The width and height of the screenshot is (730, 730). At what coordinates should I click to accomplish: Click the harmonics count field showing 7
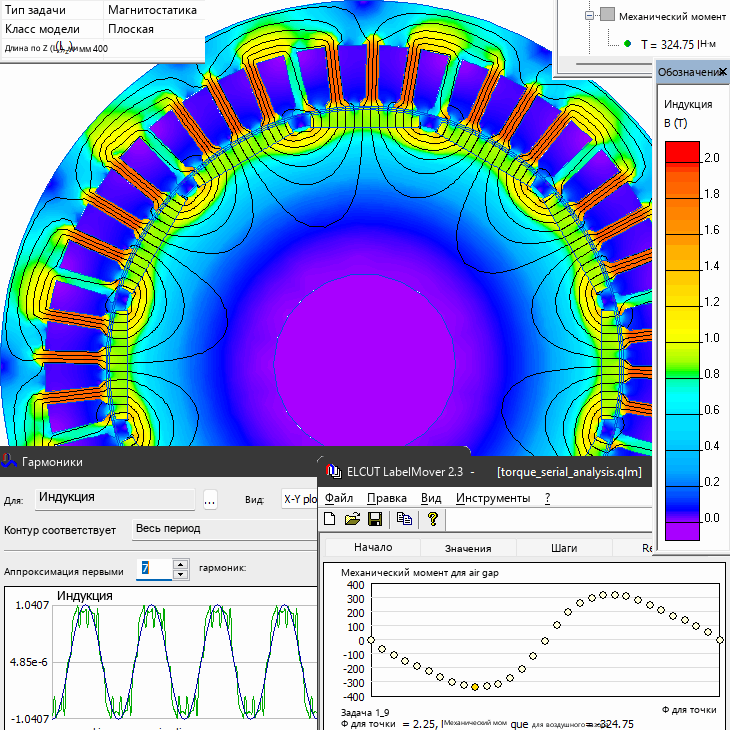154,568
